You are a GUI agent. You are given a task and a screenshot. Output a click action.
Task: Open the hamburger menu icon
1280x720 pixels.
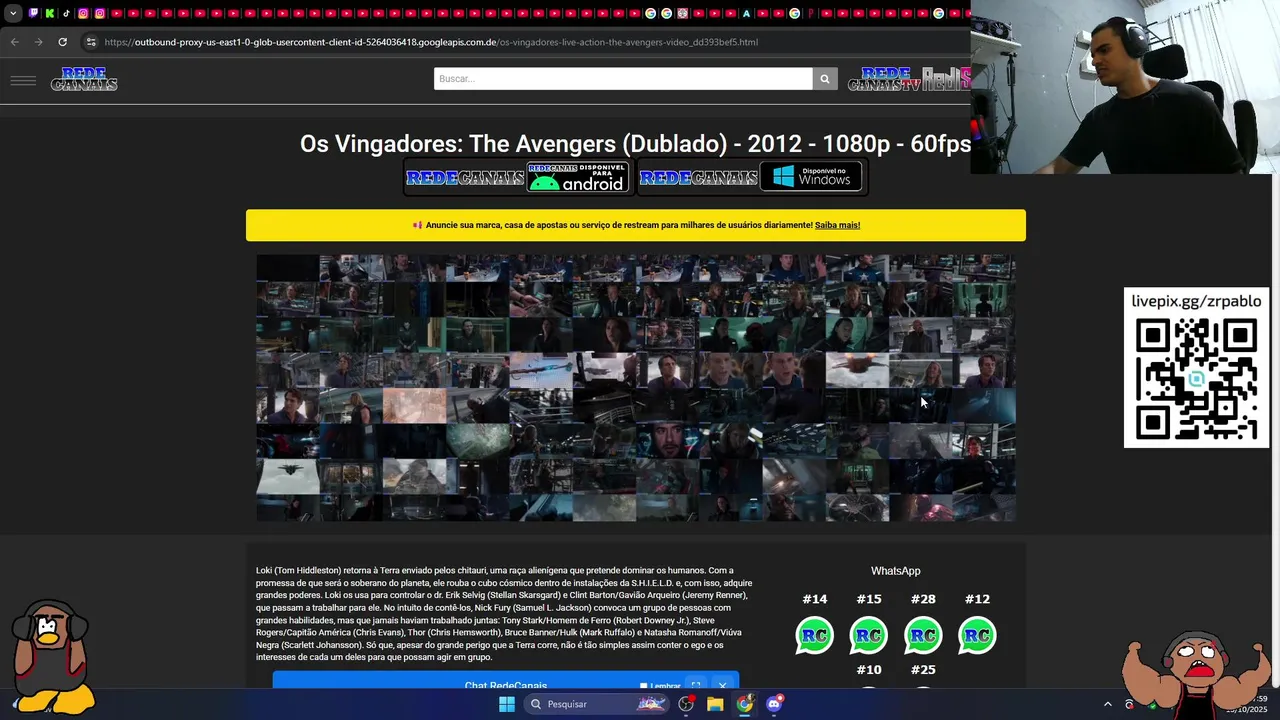tap(23, 80)
